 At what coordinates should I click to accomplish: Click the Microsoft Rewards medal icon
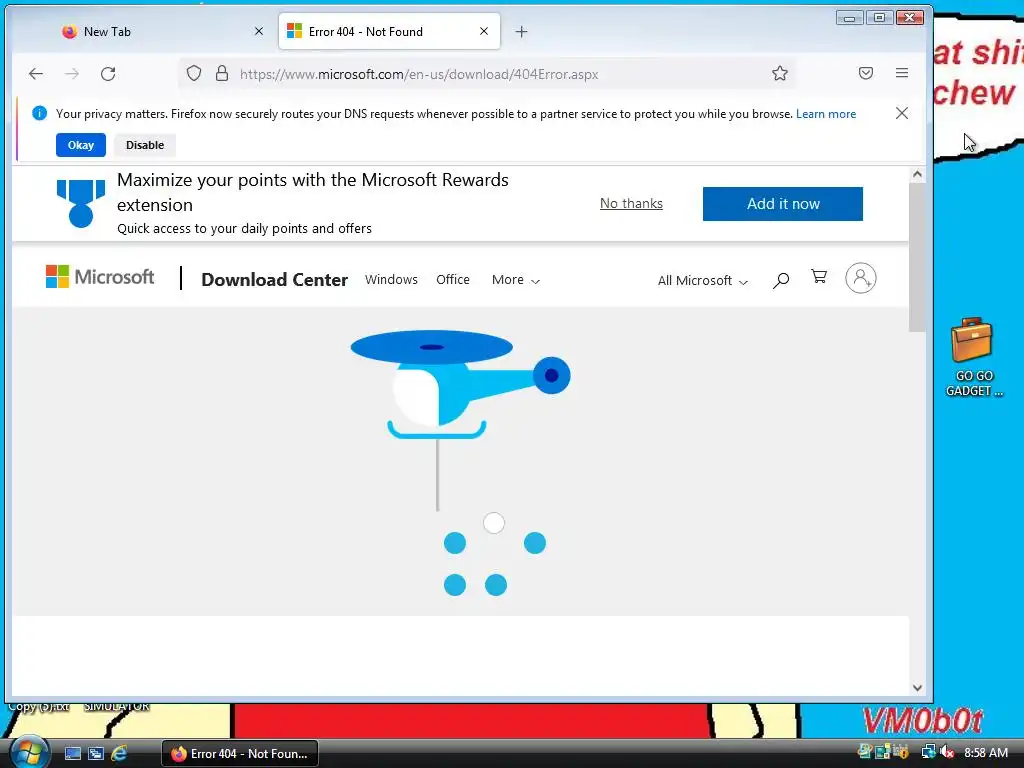81,204
